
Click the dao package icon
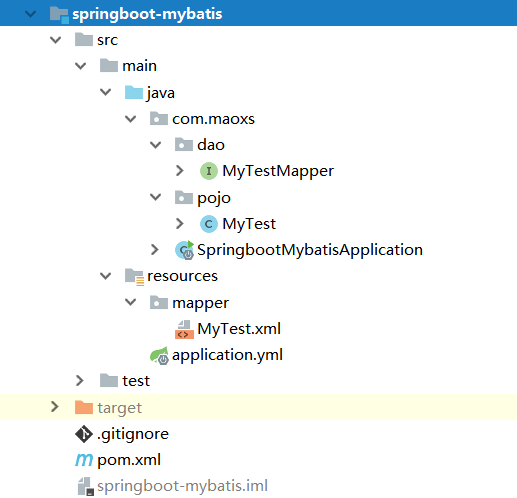pyautogui.click(x=184, y=145)
